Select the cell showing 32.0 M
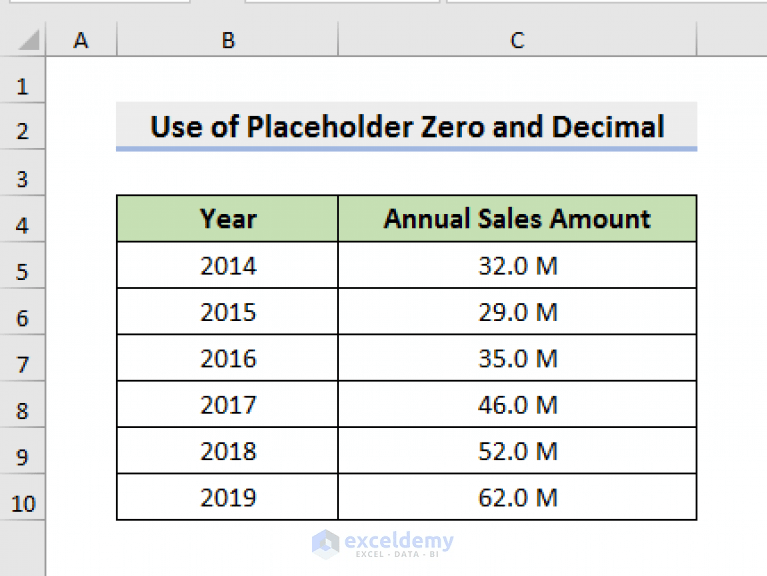Viewport: 767px width, 576px height. [x=517, y=266]
